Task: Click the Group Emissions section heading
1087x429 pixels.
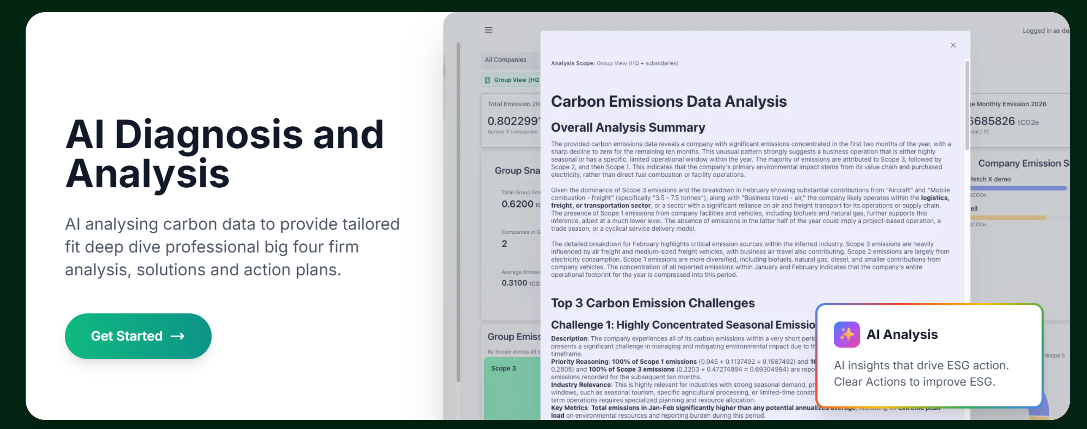Action: tap(514, 337)
